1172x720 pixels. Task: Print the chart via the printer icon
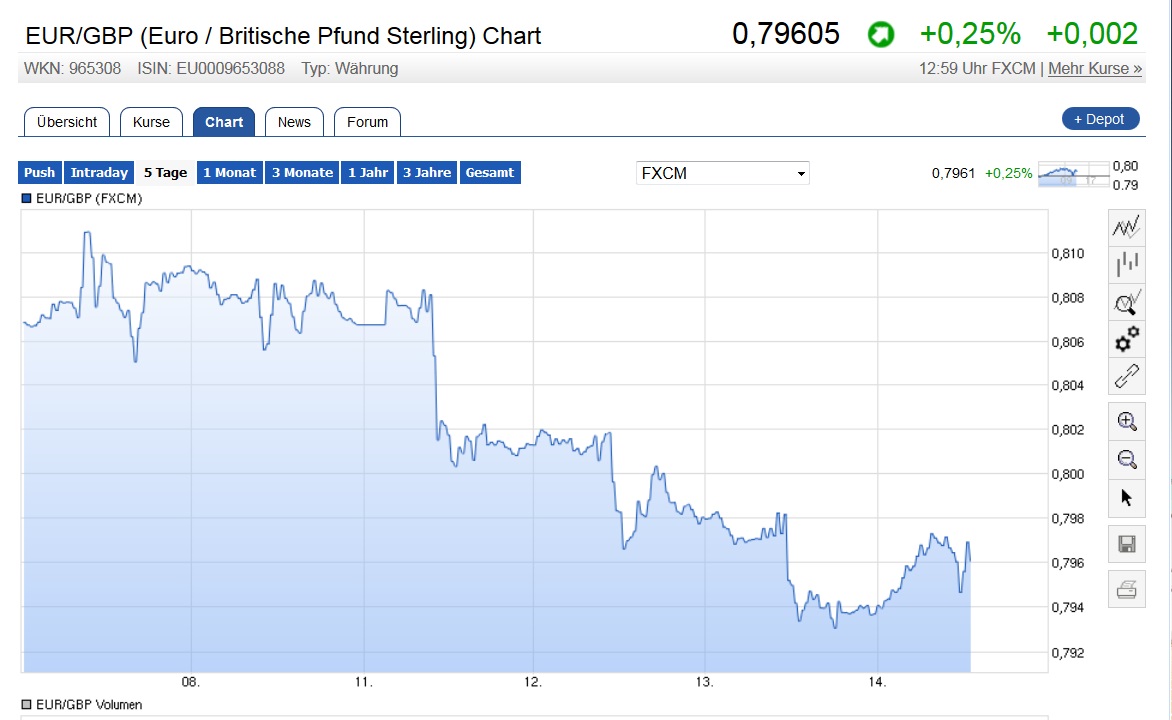click(1126, 590)
